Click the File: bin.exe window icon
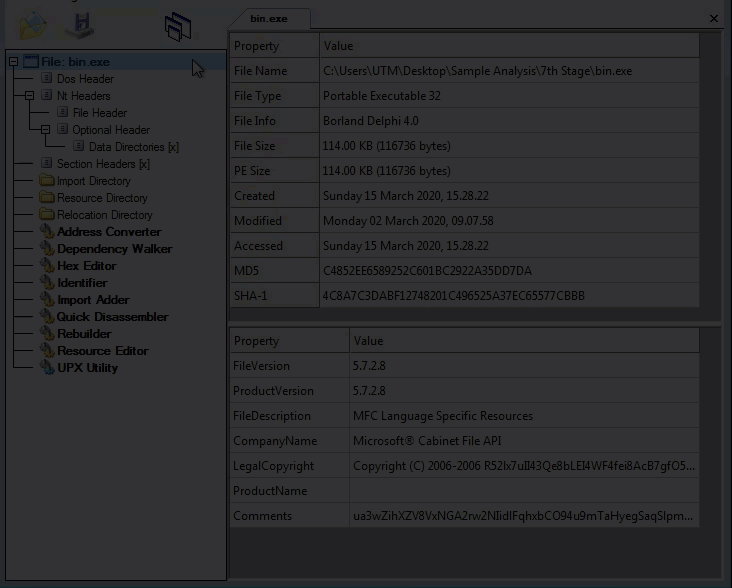The image size is (732, 588). tap(31, 61)
